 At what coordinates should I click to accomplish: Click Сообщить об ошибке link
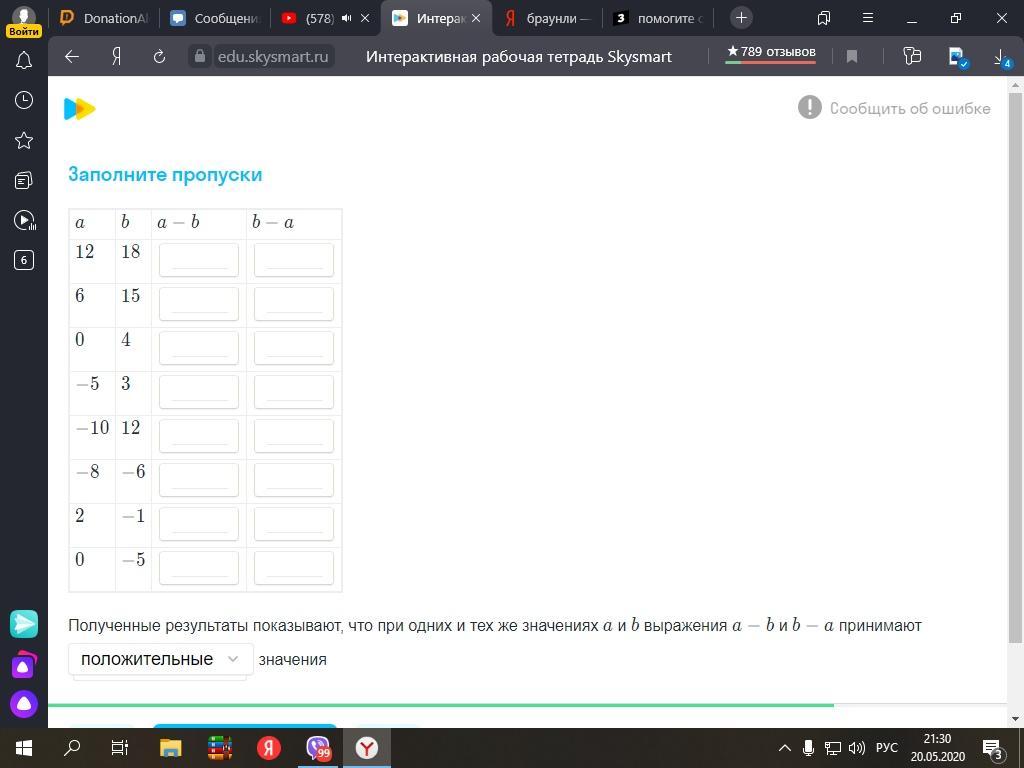(910, 108)
